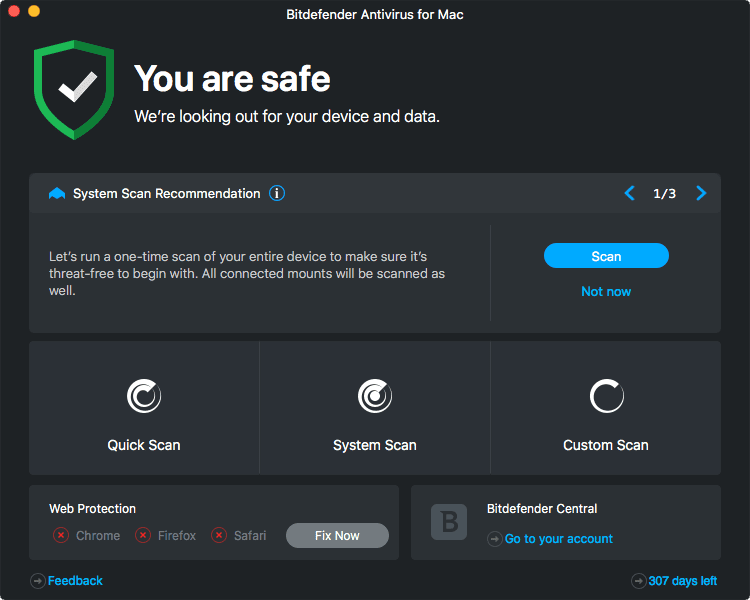The image size is (750, 600).
Task: Click the Chrome red X status icon
Action: tap(61, 535)
